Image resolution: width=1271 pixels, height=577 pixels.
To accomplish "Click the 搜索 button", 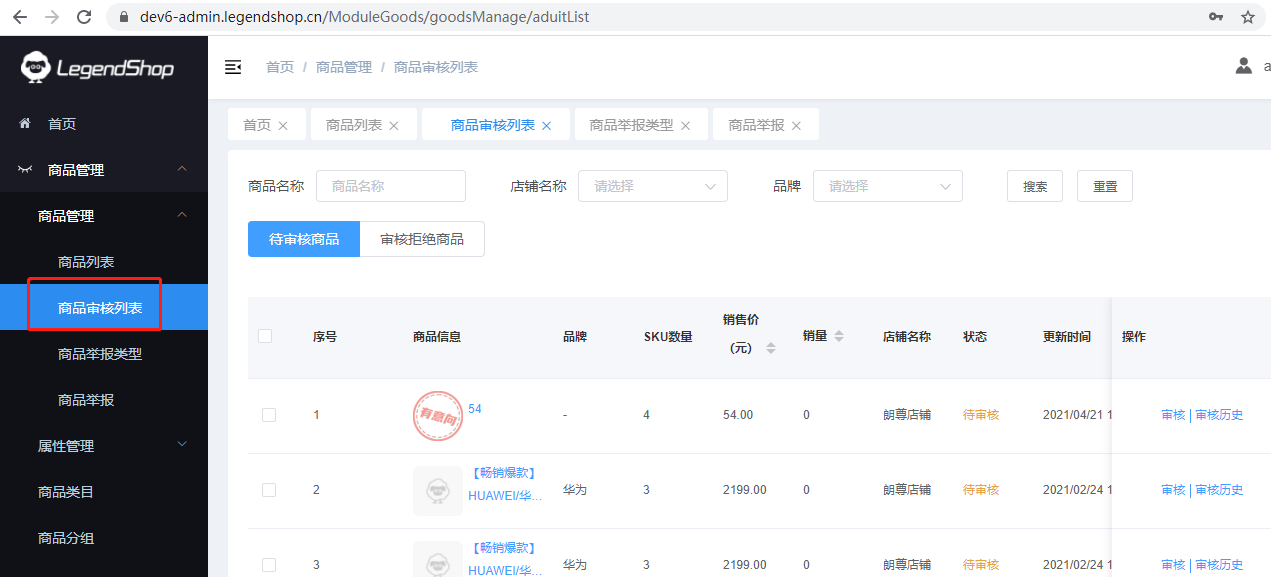I will (1034, 186).
